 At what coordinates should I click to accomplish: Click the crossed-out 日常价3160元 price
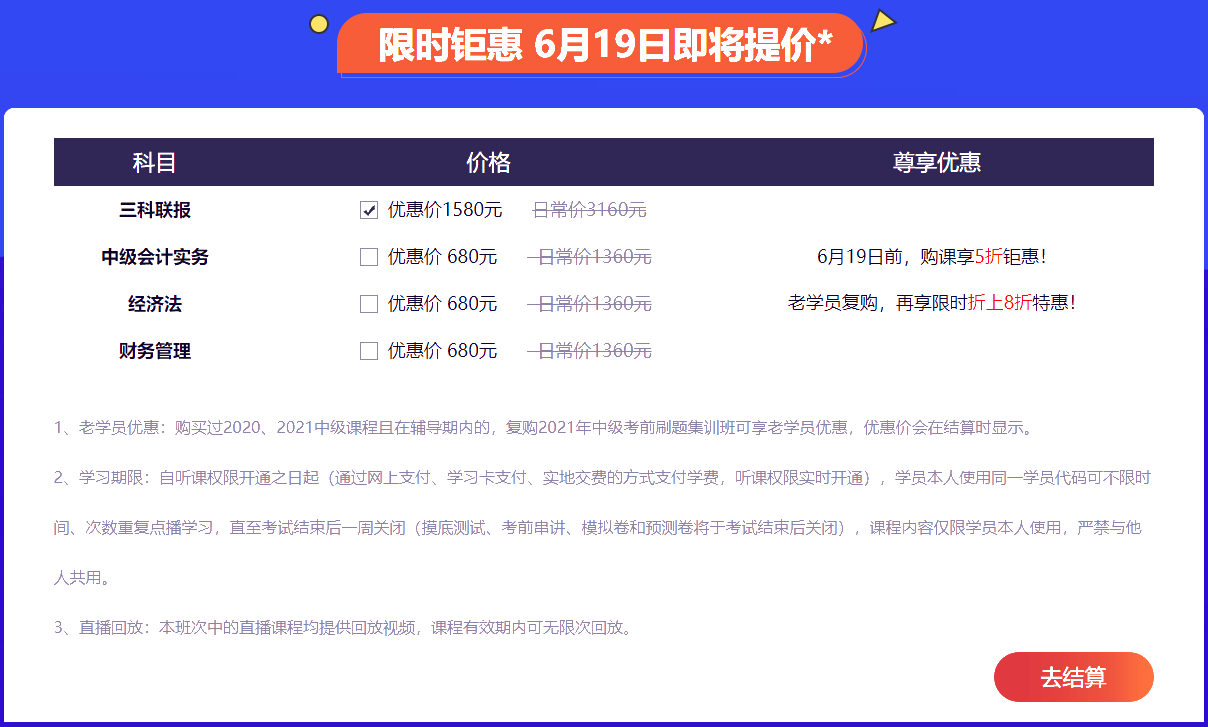click(x=588, y=209)
